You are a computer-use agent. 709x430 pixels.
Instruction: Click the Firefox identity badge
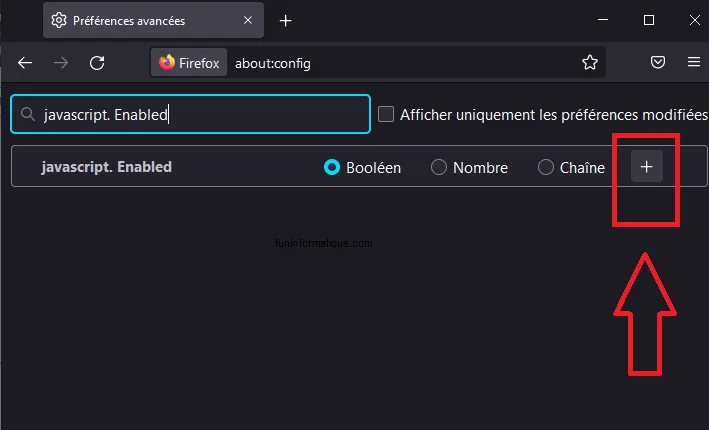[189, 62]
